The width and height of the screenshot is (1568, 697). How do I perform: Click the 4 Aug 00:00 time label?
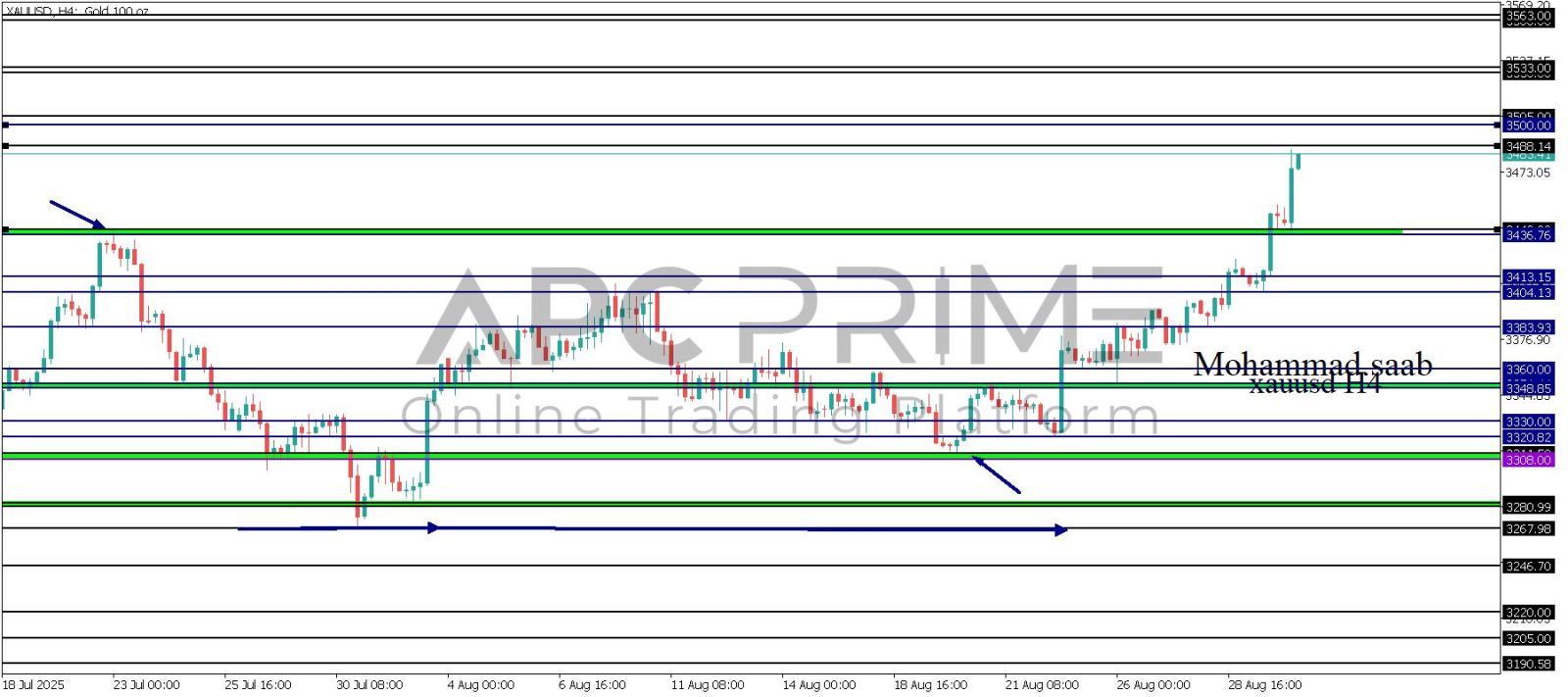point(480,685)
